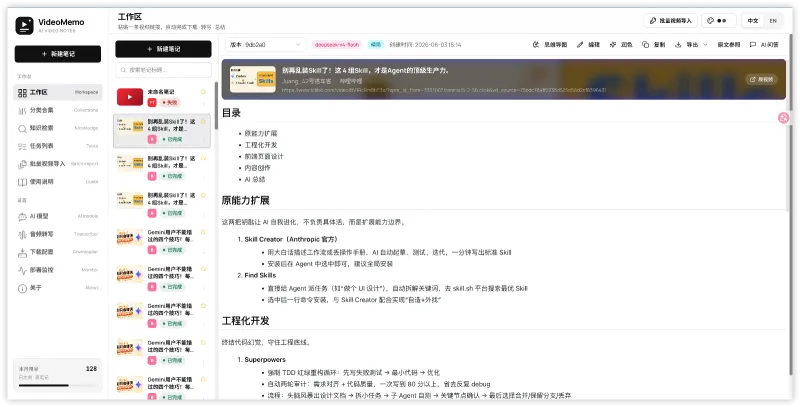Click 新建笔记 above the note search box
Viewport: 800px width, 407px height.
click(163, 49)
